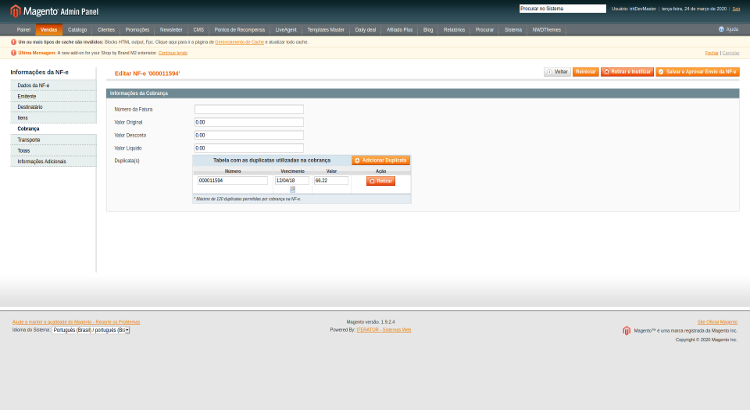Click the duplicata Valor field 96.22
Viewport: 750px width, 410px height.
coord(331,180)
